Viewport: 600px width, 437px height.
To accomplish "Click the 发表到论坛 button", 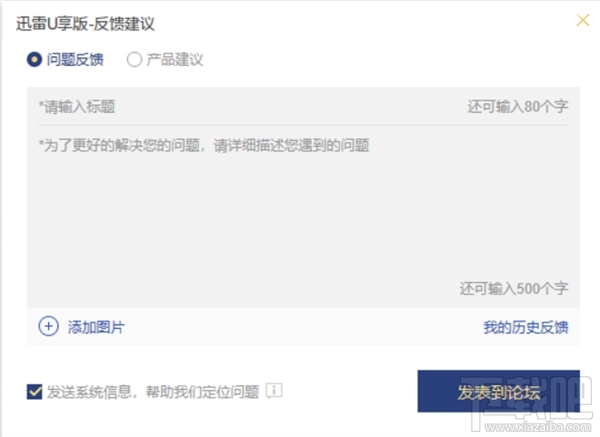I will [x=499, y=391].
